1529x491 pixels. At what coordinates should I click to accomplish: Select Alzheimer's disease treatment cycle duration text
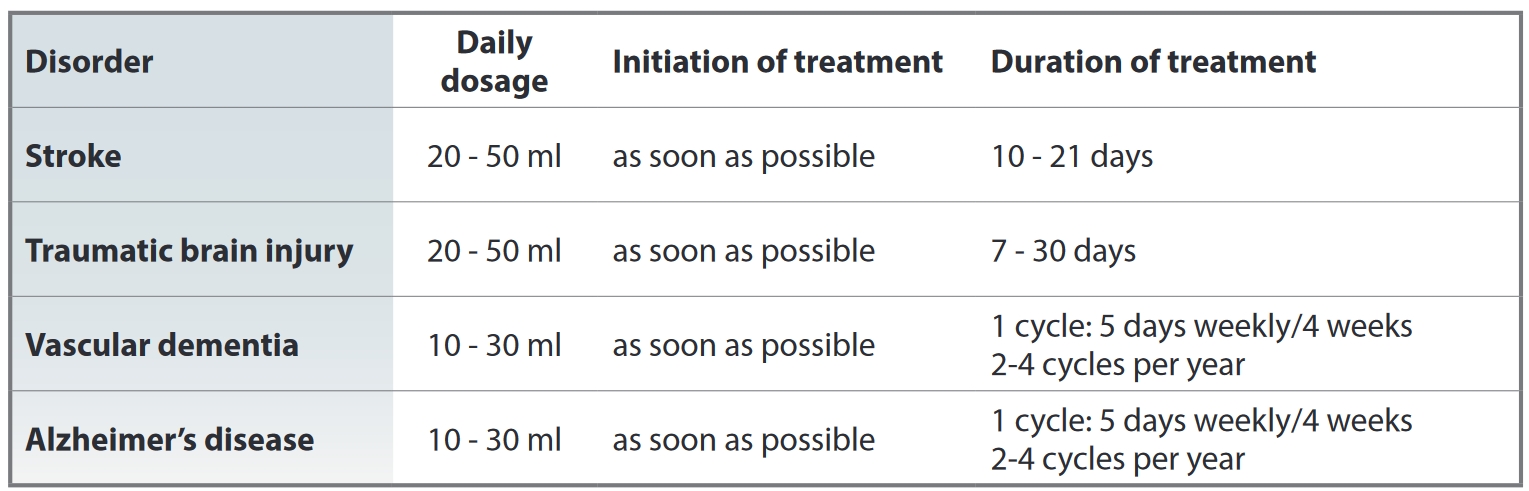pos(1201,439)
